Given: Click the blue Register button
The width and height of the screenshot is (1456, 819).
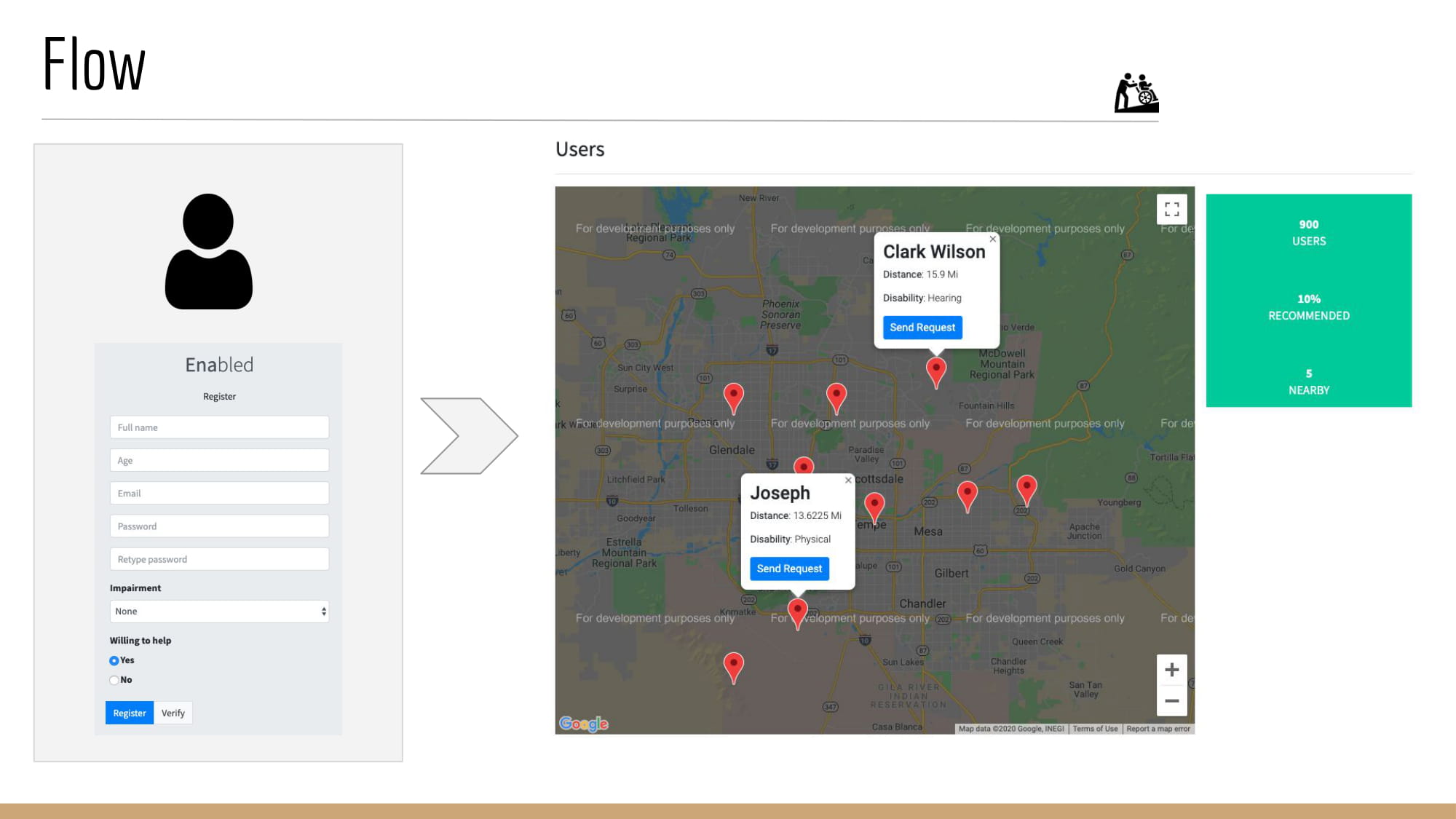Looking at the screenshot, I should [x=130, y=713].
